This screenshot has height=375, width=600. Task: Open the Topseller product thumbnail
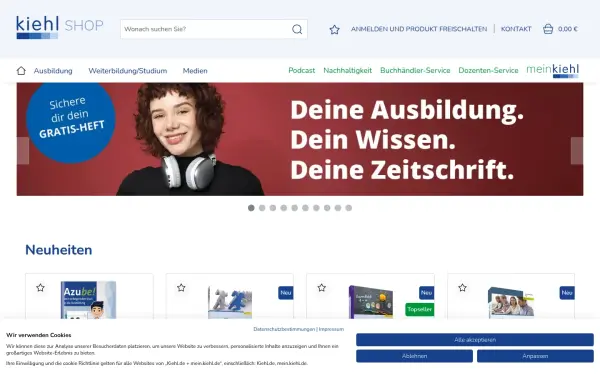371,302
